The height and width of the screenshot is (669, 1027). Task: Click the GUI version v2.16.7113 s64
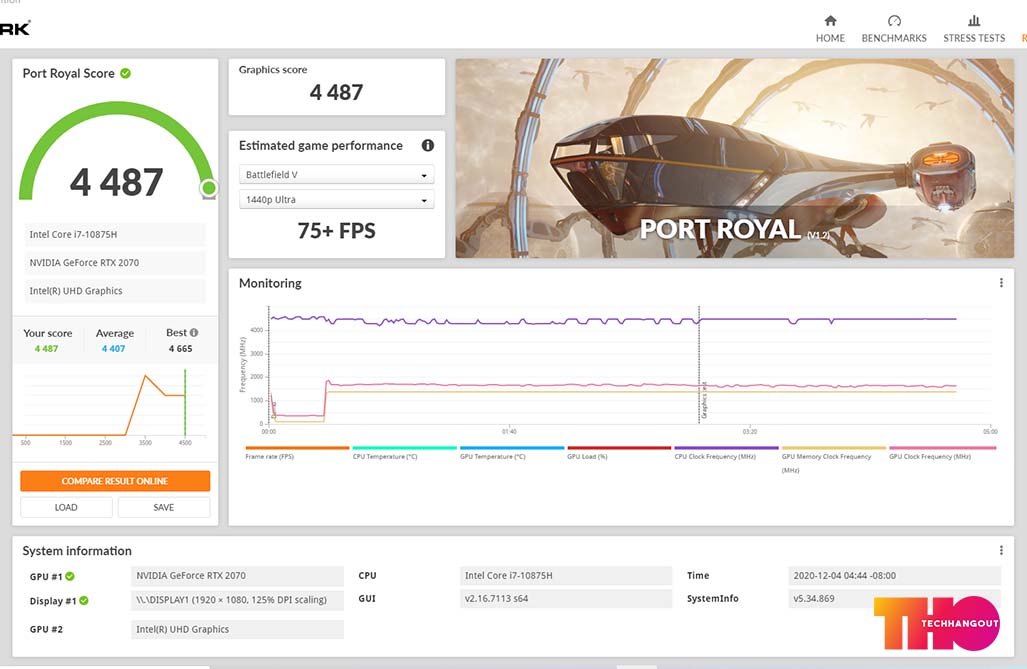pos(566,598)
